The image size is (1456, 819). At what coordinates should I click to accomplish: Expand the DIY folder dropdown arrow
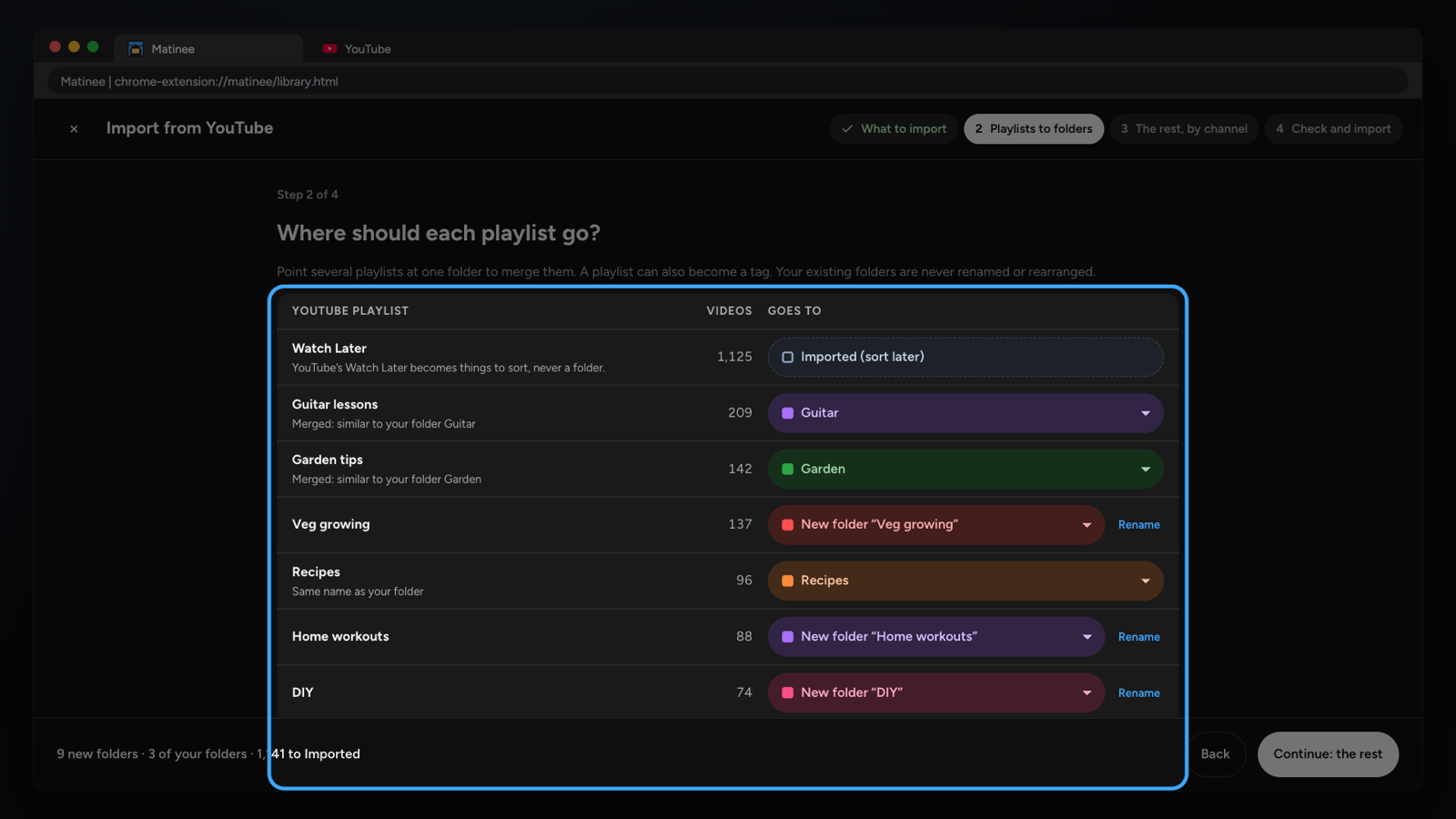pos(1087,693)
